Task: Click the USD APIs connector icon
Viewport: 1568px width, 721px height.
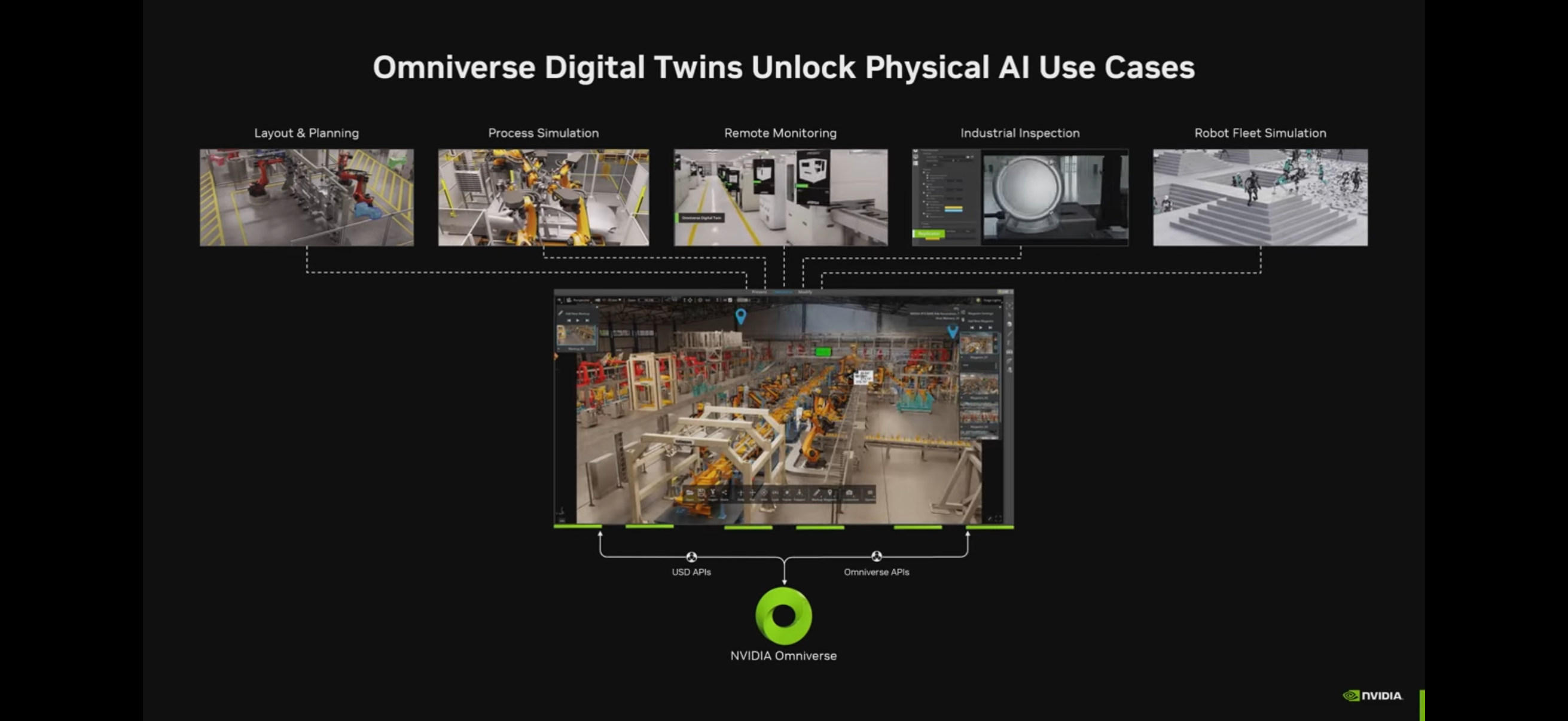Action: pos(691,556)
